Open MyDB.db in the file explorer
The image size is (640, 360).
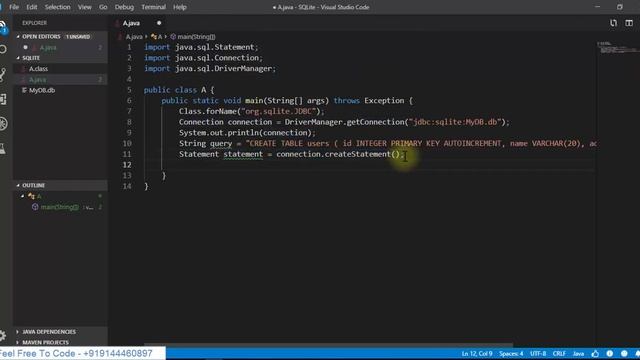coord(42,90)
